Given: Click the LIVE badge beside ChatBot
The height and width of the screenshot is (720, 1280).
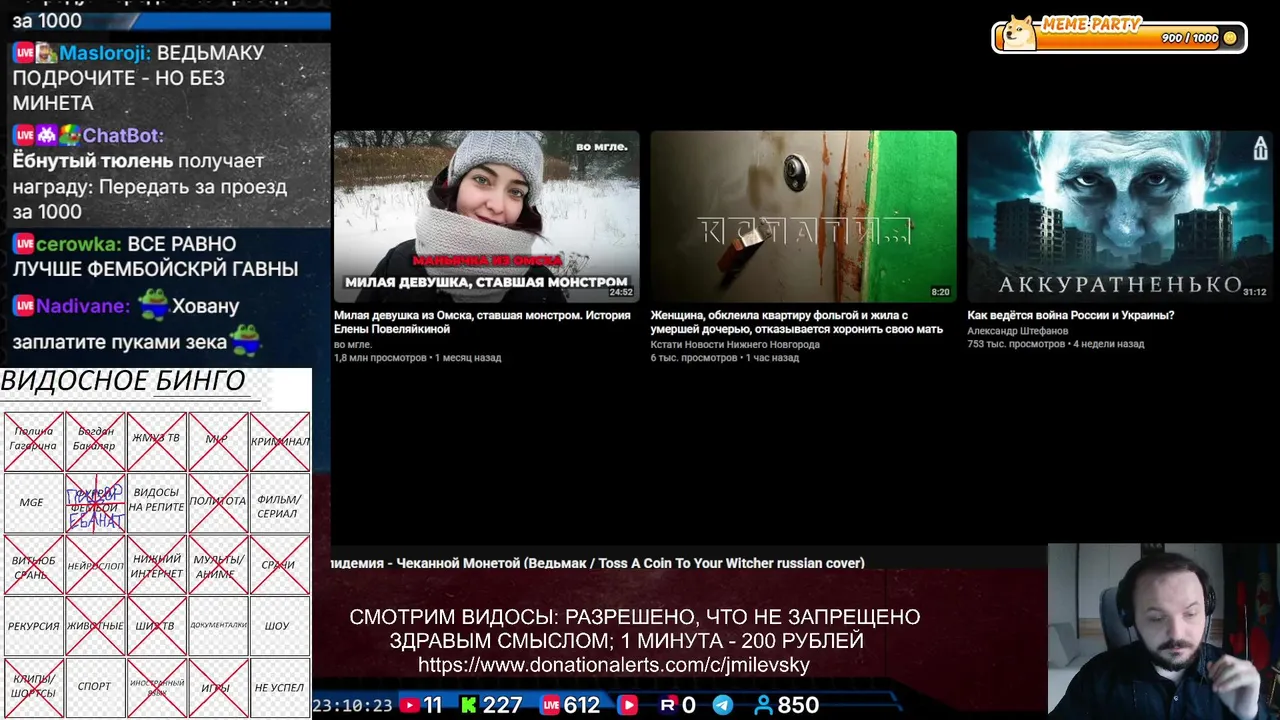Looking at the screenshot, I should pos(24,135).
